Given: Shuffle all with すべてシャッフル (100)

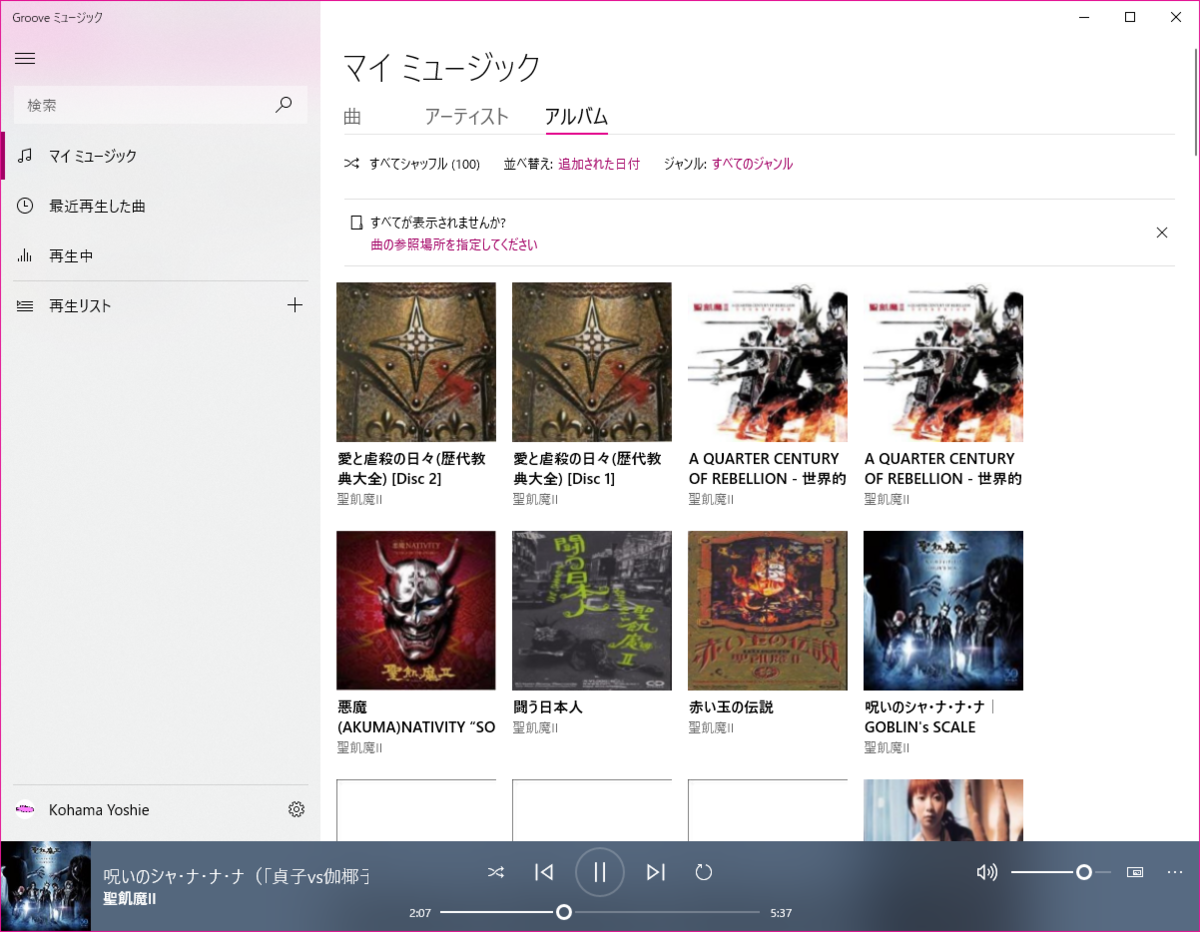Looking at the screenshot, I should [412, 164].
